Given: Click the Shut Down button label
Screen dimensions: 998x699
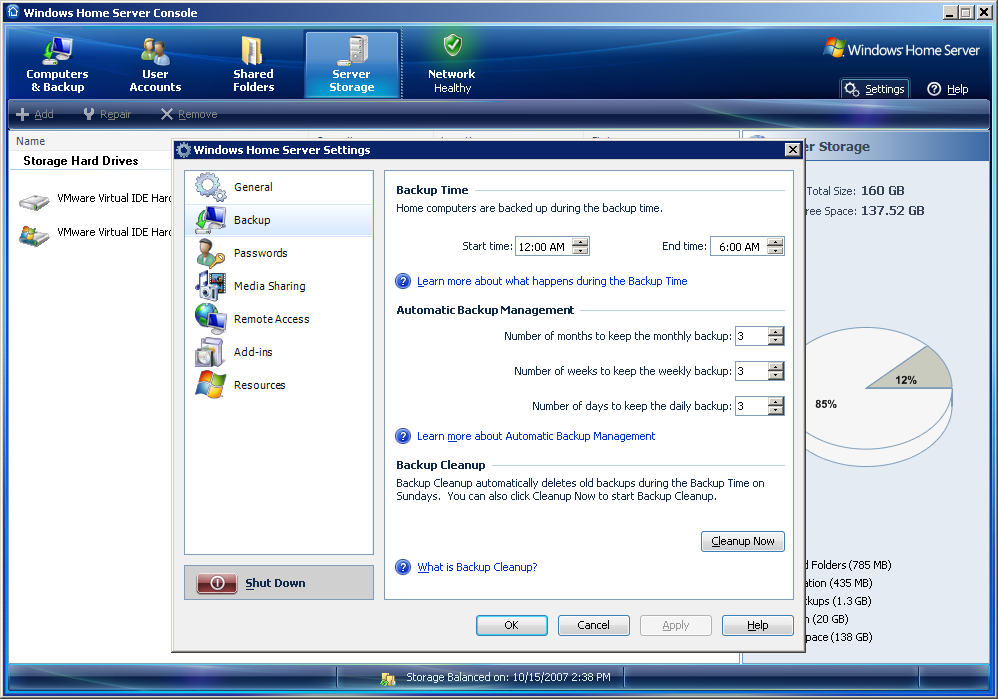Looking at the screenshot, I should [x=275, y=583].
